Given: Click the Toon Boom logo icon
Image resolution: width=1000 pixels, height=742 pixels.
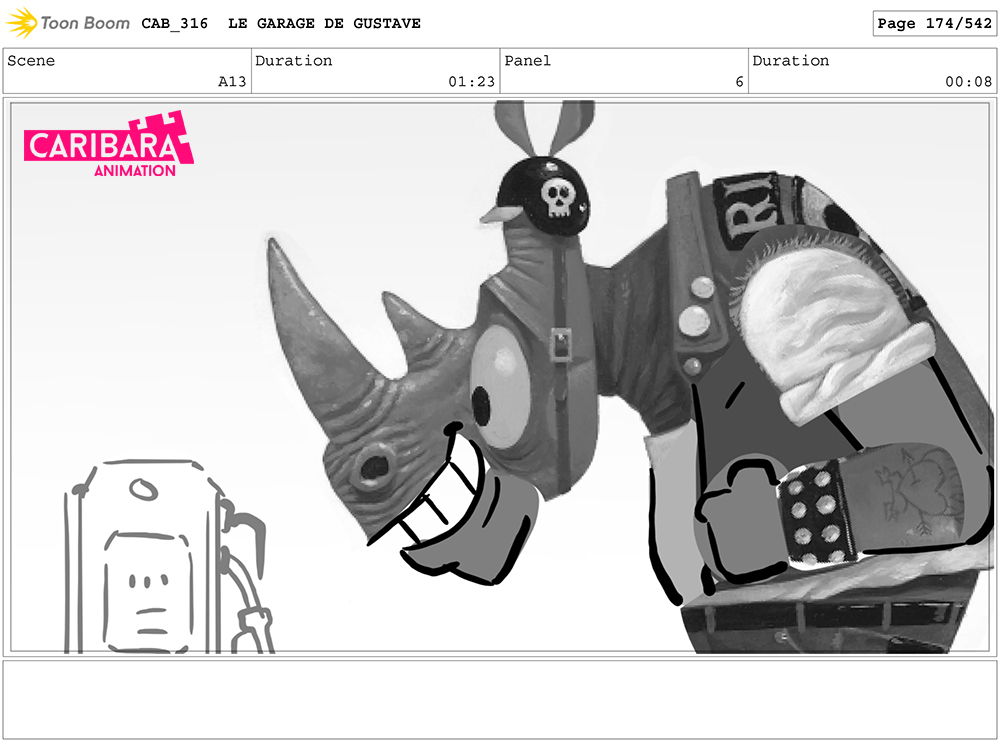Looking at the screenshot, I should click(21, 23).
